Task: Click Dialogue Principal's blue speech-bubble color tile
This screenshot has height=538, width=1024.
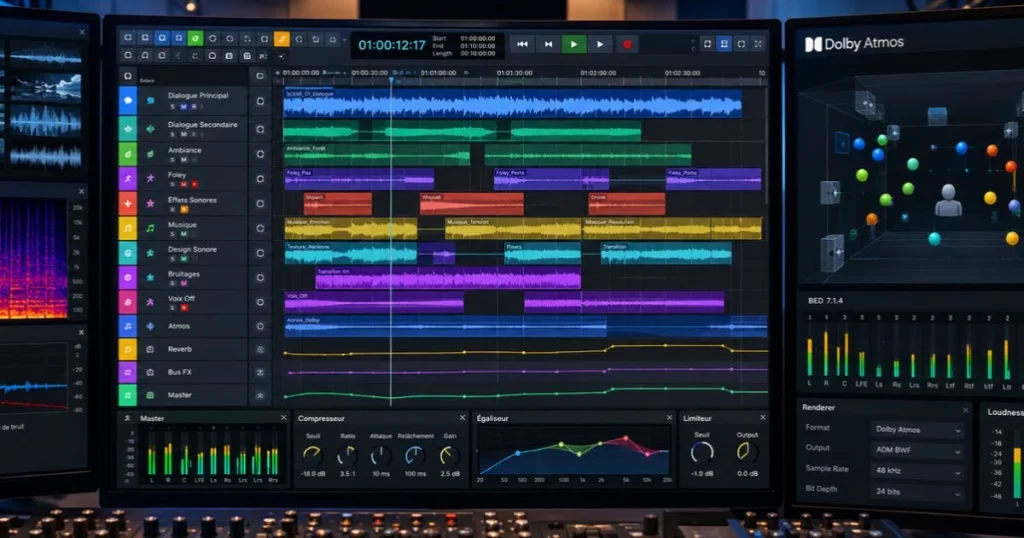Action: (128, 101)
